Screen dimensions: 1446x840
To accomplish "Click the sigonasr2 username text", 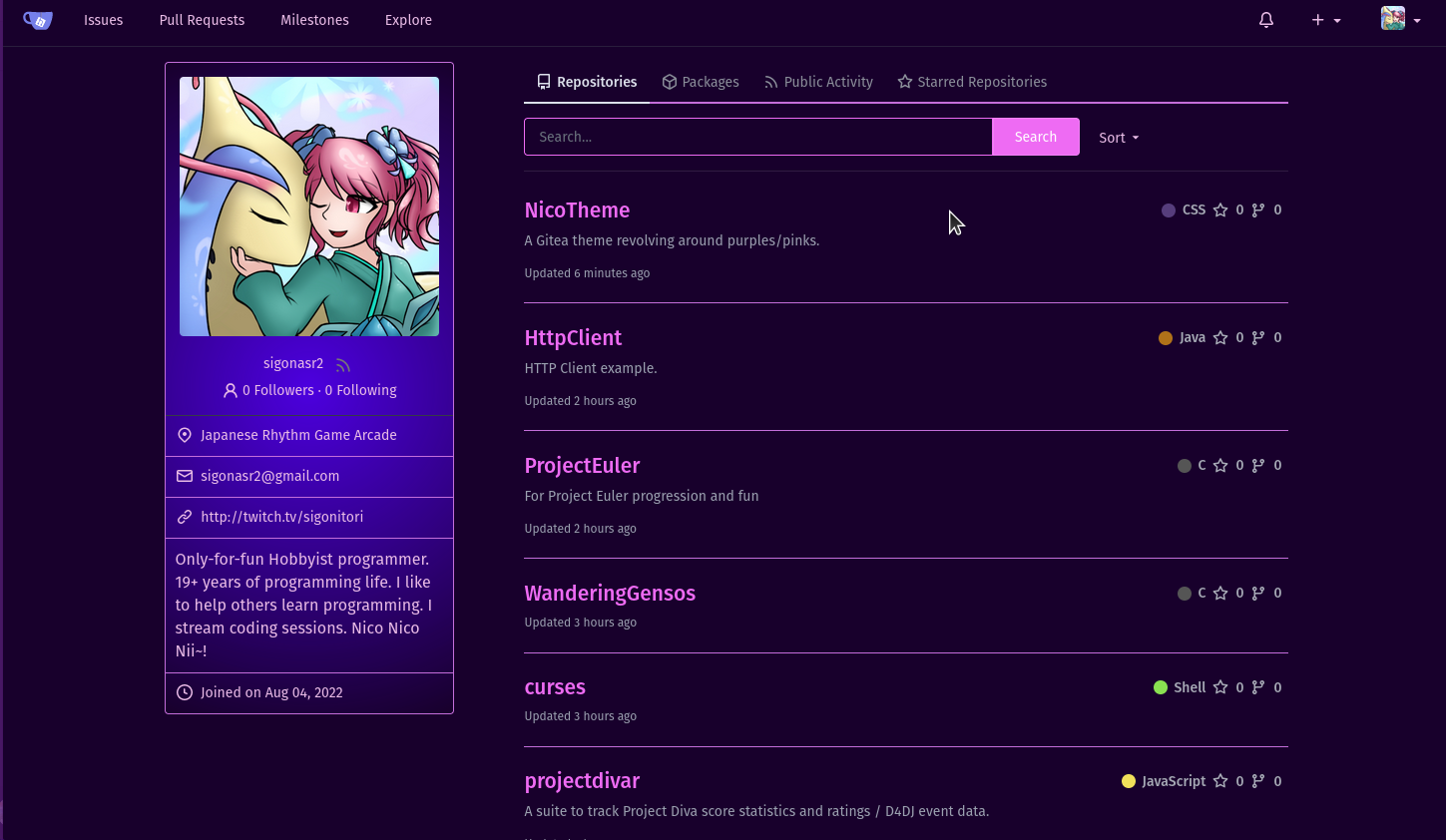I will click(x=293, y=363).
